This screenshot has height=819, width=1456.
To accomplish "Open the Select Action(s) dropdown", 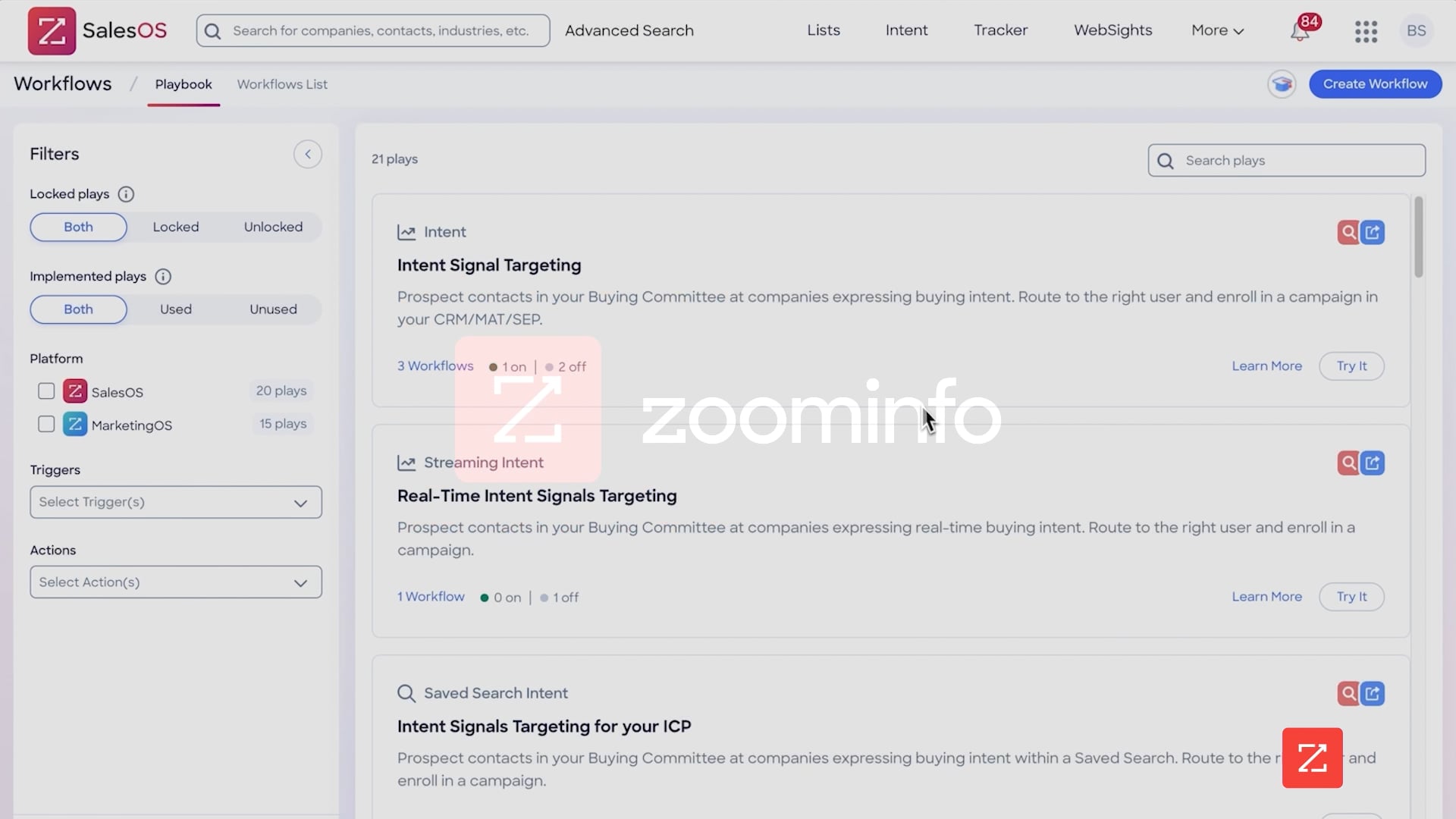I will tap(175, 582).
